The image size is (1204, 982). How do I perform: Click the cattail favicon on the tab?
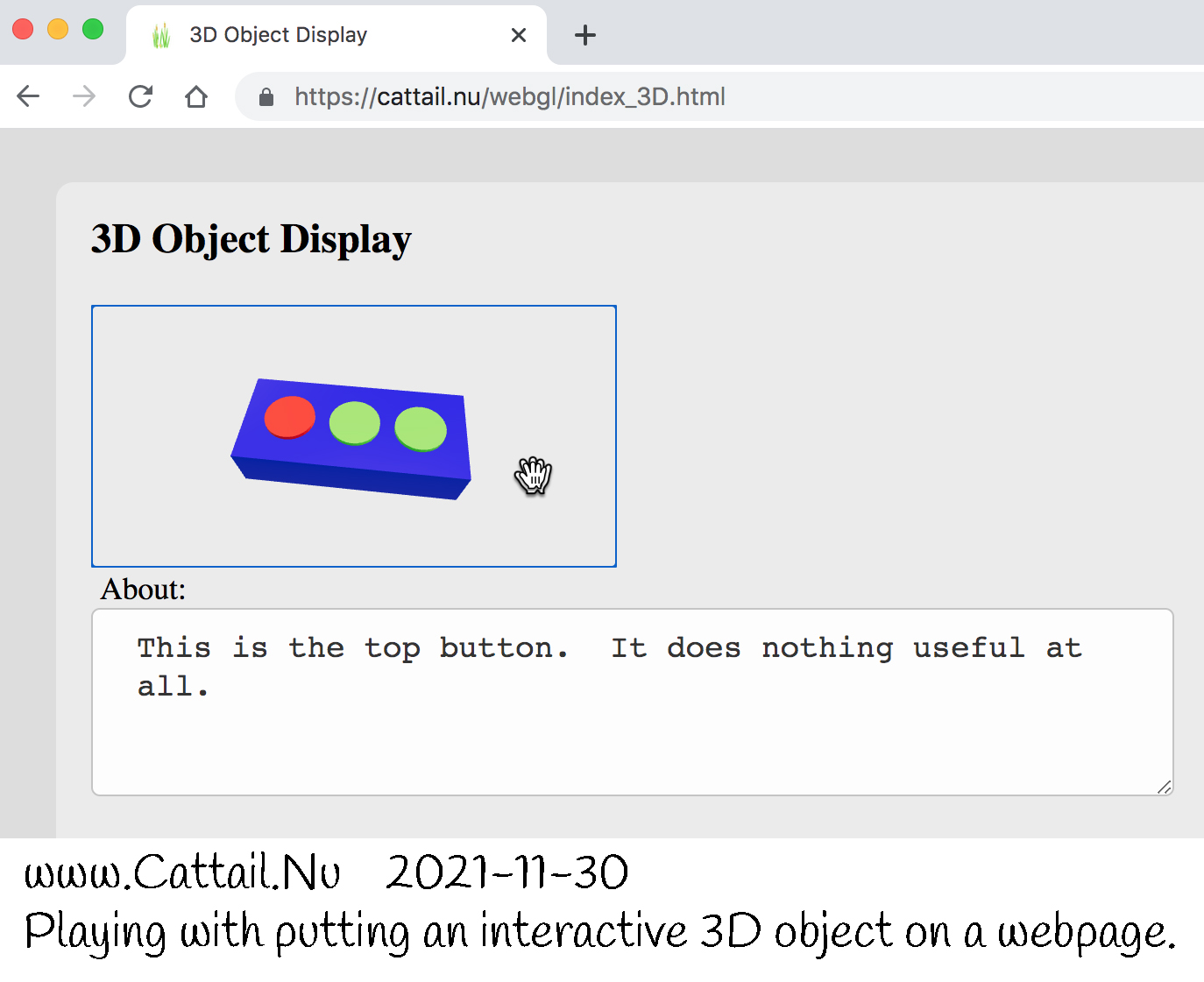(x=161, y=35)
